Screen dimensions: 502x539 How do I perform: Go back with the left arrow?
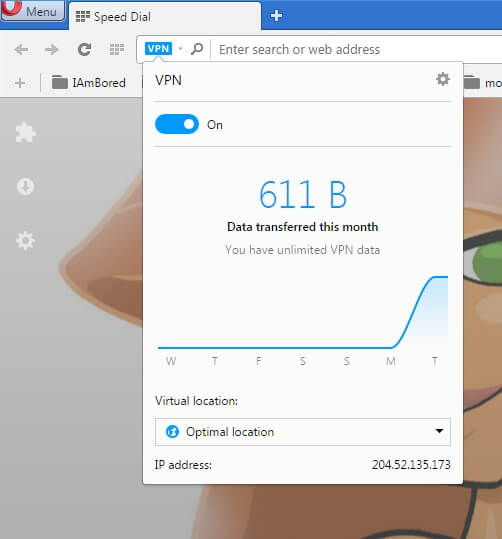[21, 50]
